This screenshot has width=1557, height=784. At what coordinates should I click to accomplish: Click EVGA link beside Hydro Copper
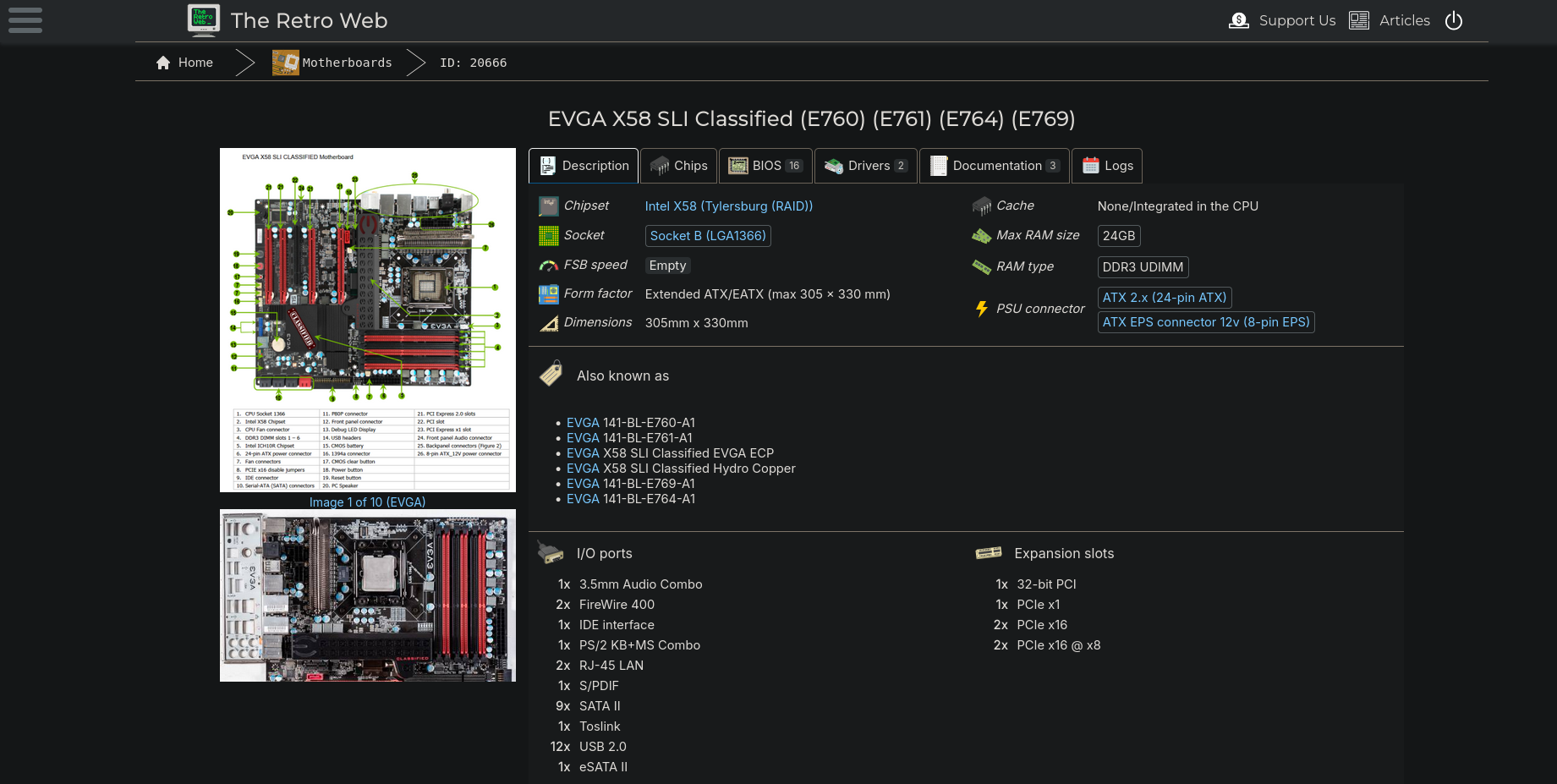coord(583,469)
